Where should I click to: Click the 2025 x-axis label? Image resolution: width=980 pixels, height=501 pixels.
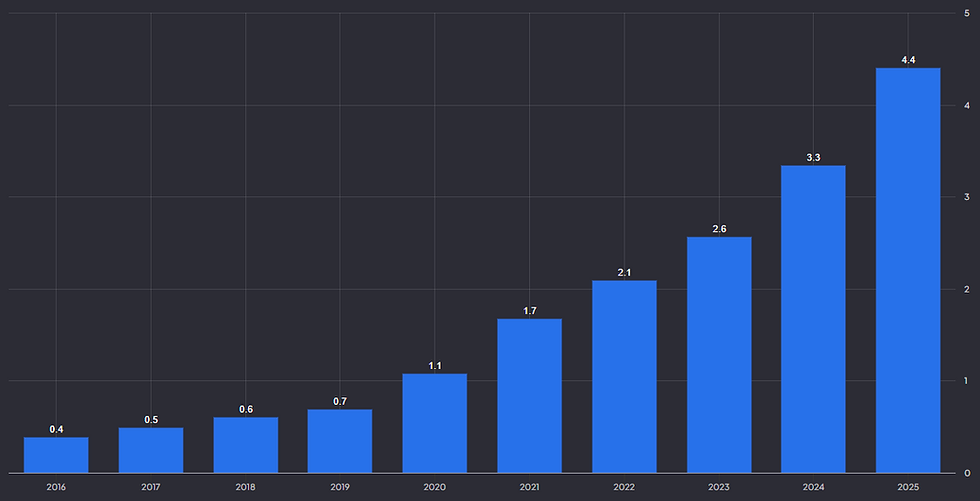click(x=908, y=487)
